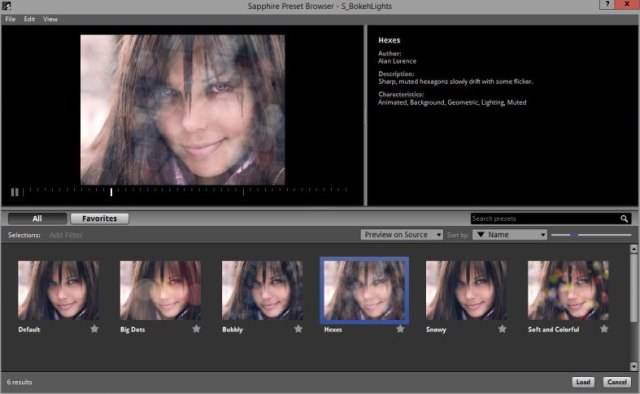Cancel the preset browser
640x394 pixels.
(617, 382)
